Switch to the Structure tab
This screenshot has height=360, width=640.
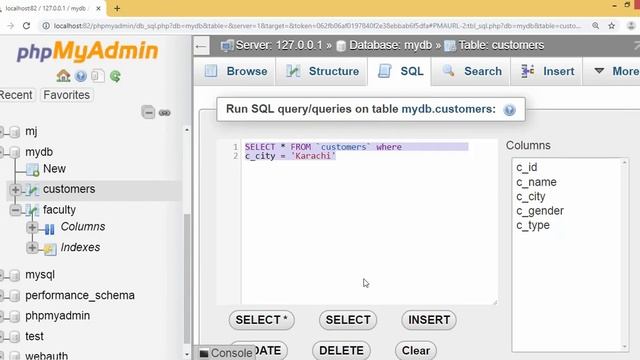(322, 71)
